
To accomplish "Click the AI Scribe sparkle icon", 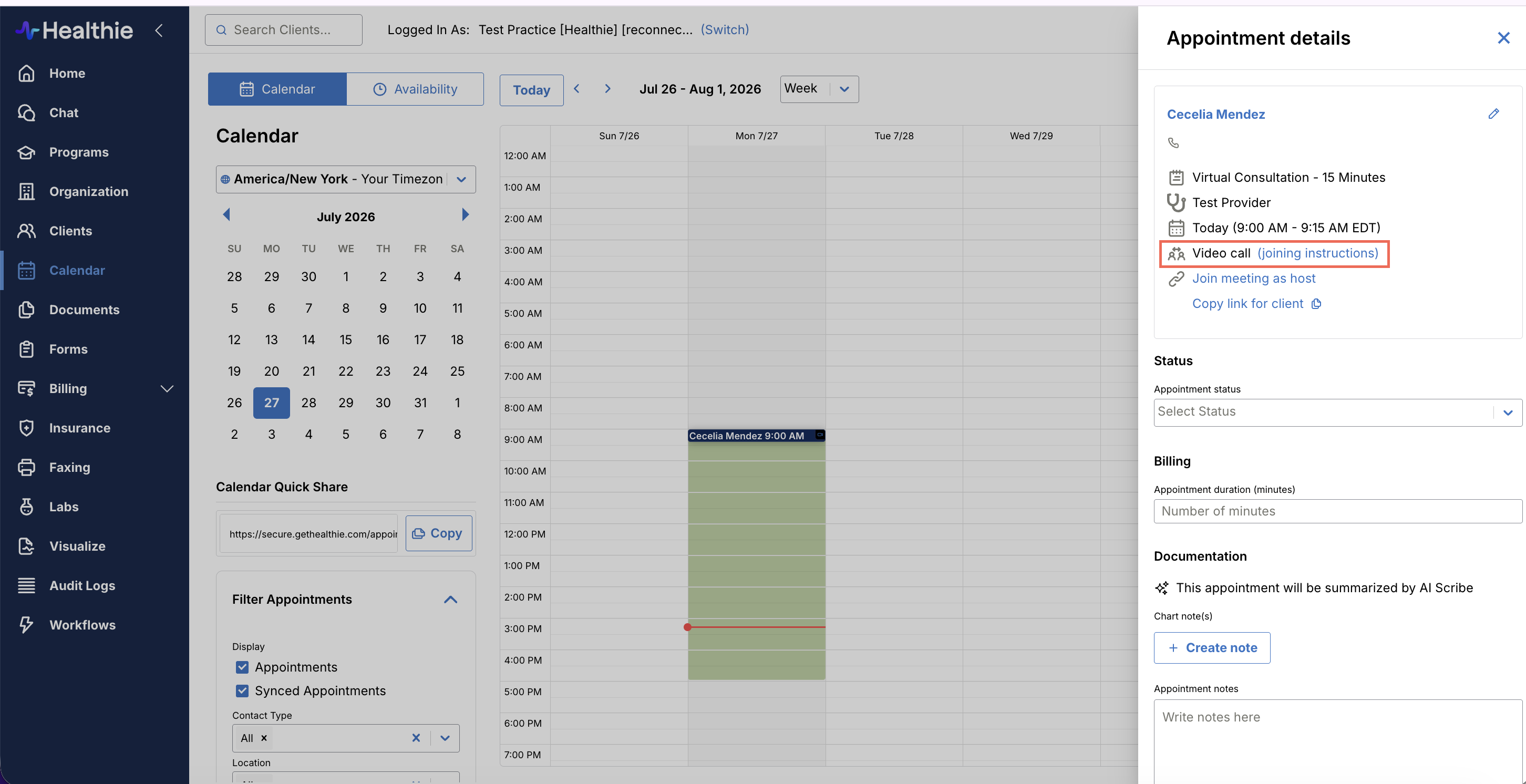I will coord(1162,588).
